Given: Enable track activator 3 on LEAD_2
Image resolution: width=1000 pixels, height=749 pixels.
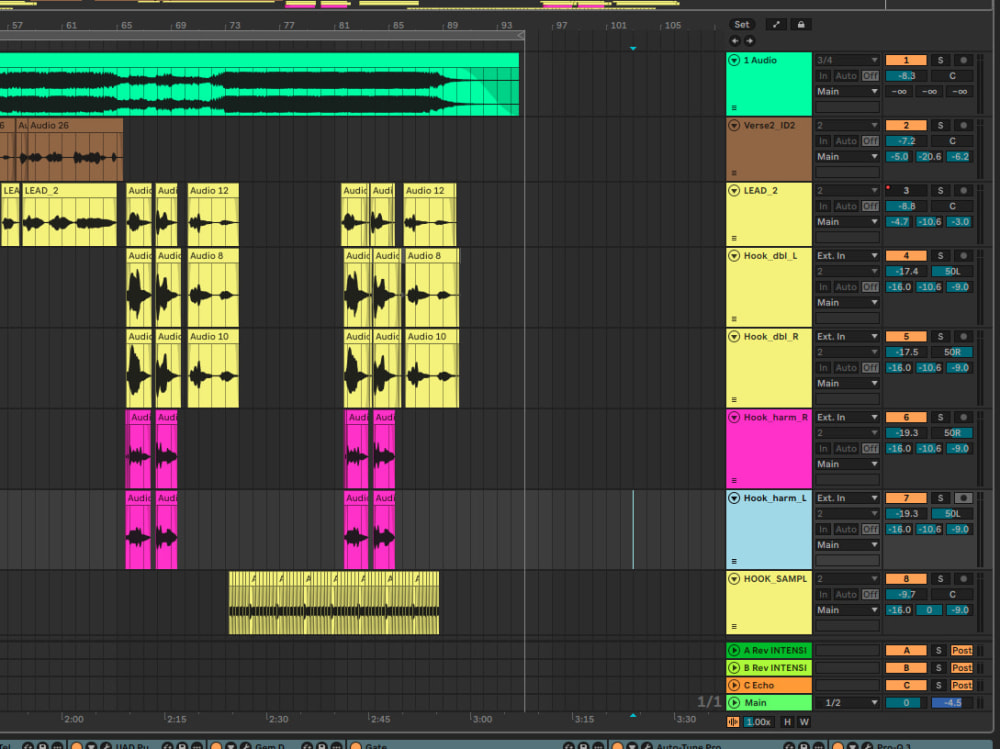Looking at the screenshot, I should [x=906, y=190].
